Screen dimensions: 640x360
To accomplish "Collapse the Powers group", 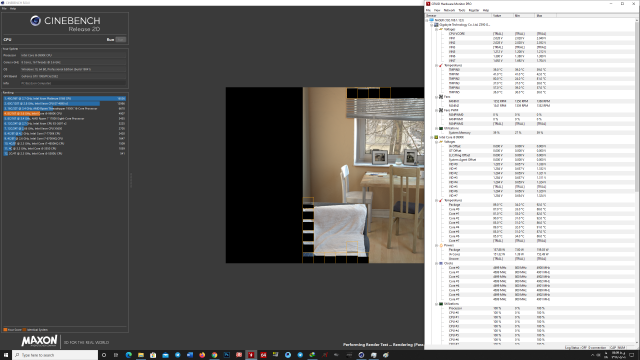I will (x=436, y=245).
